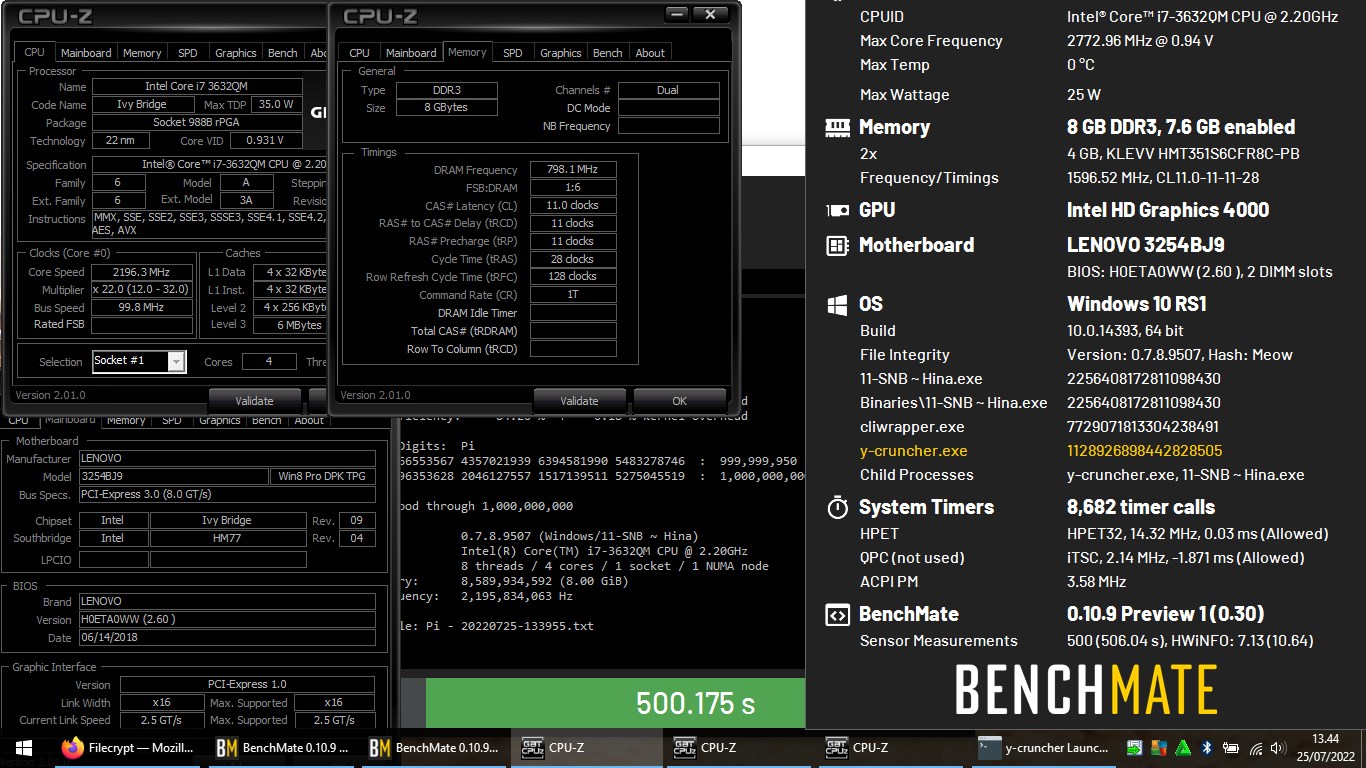
Task: Click the CAS# Latency 11.0 clocks value
Action: click(x=573, y=206)
